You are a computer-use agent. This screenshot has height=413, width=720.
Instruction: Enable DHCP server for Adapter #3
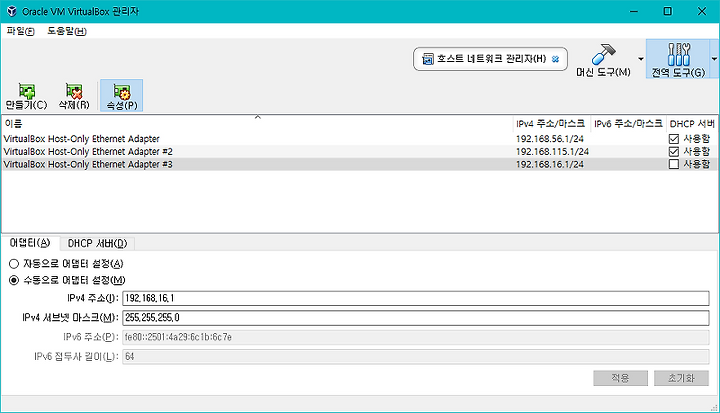point(674,164)
